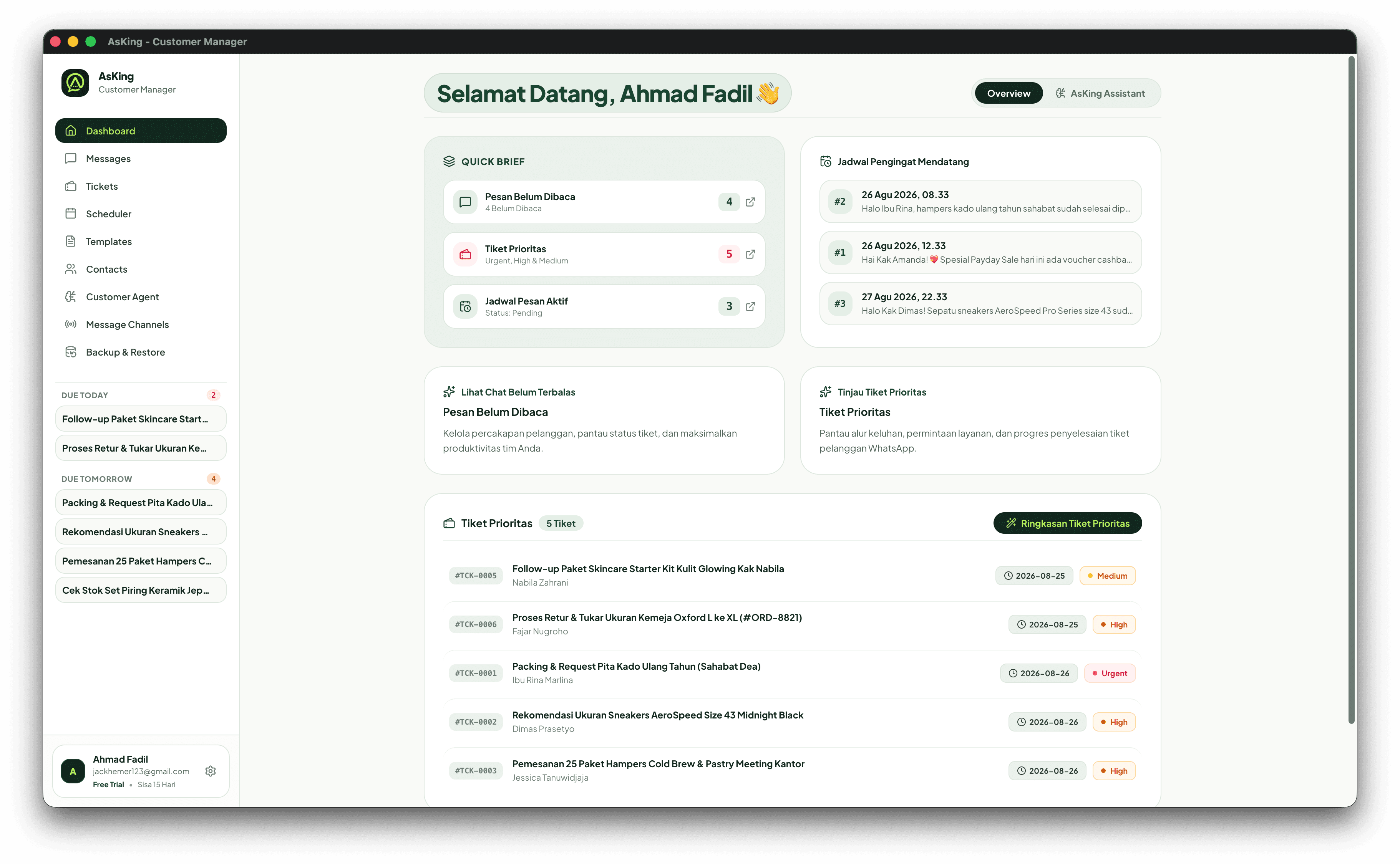Screen dimensions: 1400x864
Task: Click the Contacts people icon
Action: coord(71,269)
